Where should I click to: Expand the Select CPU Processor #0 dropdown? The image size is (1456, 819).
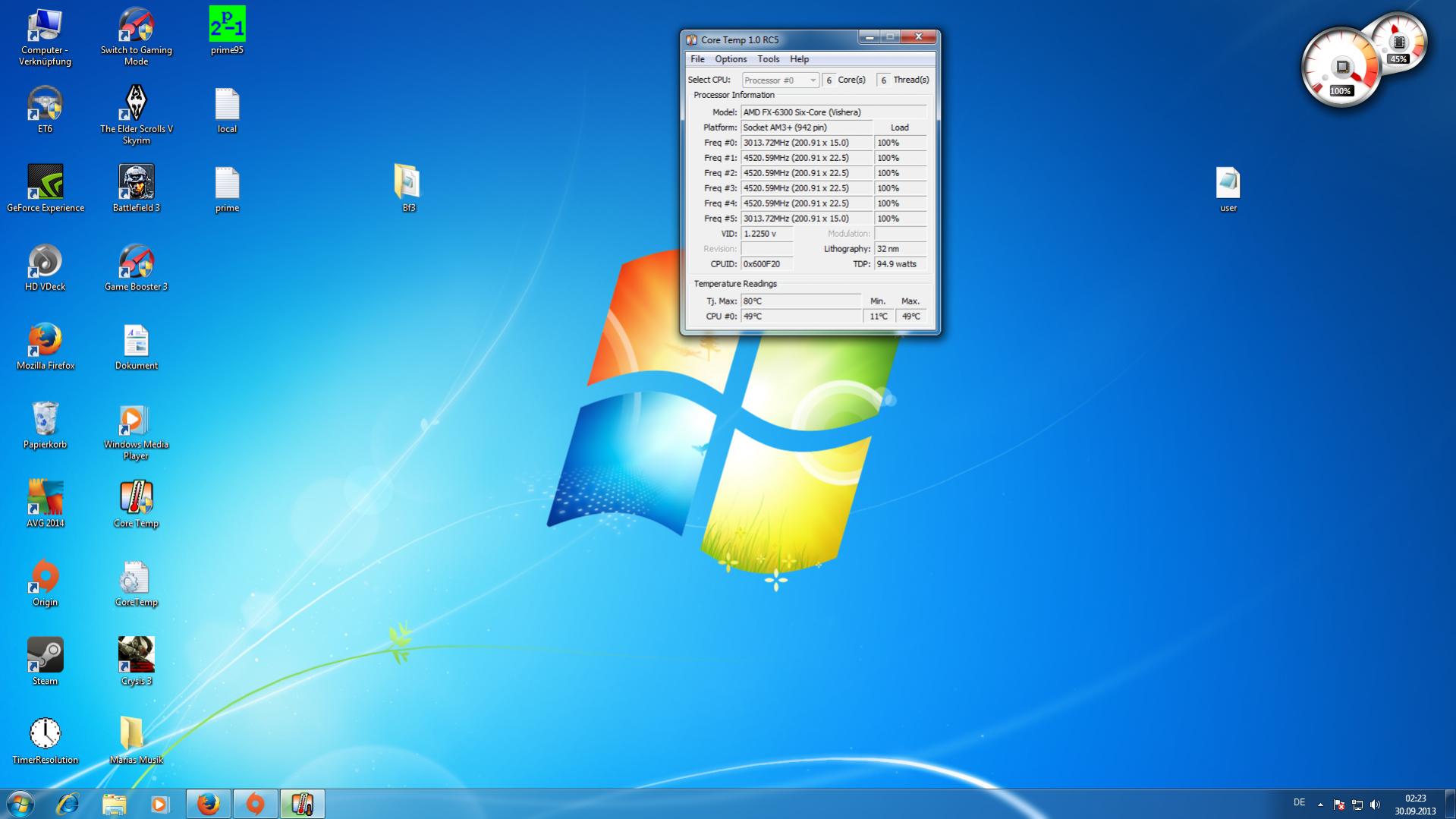coord(780,80)
